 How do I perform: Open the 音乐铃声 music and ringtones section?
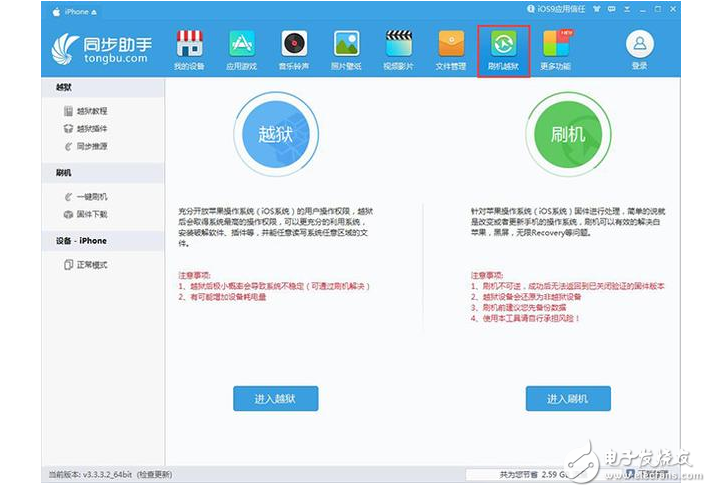[294, 50]
